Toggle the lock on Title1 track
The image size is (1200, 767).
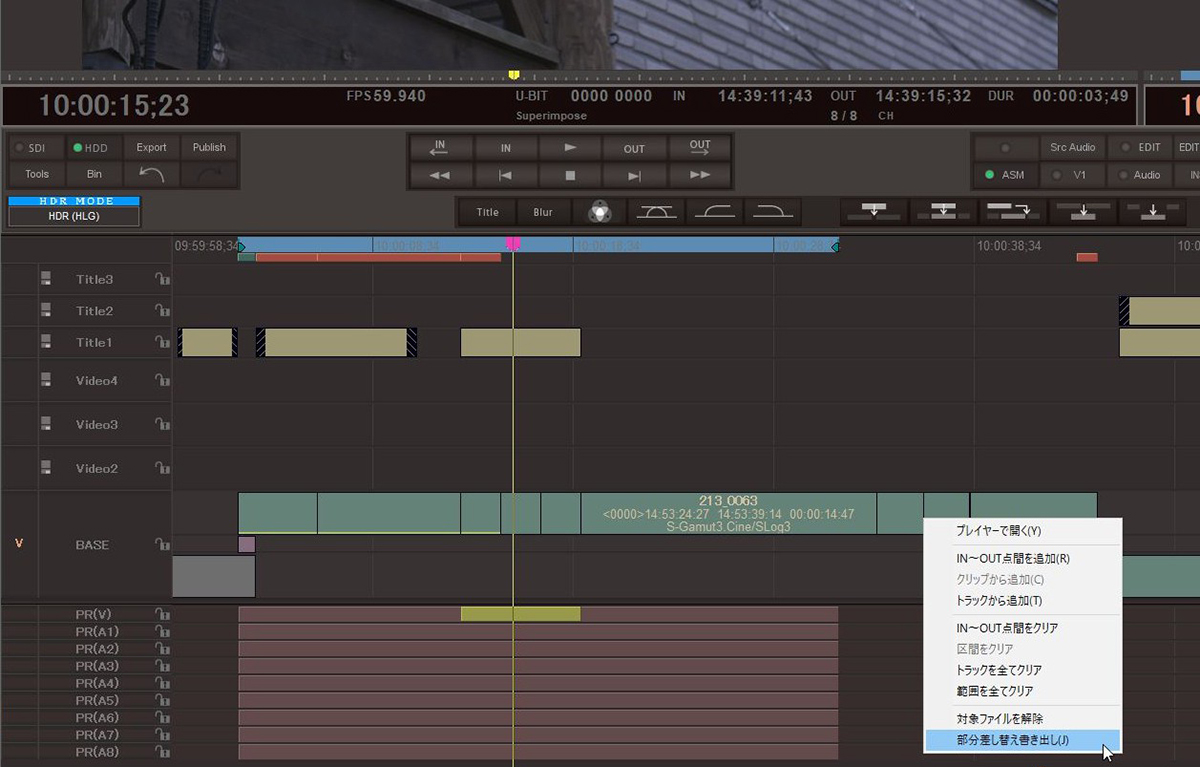(x=161, y=342)
